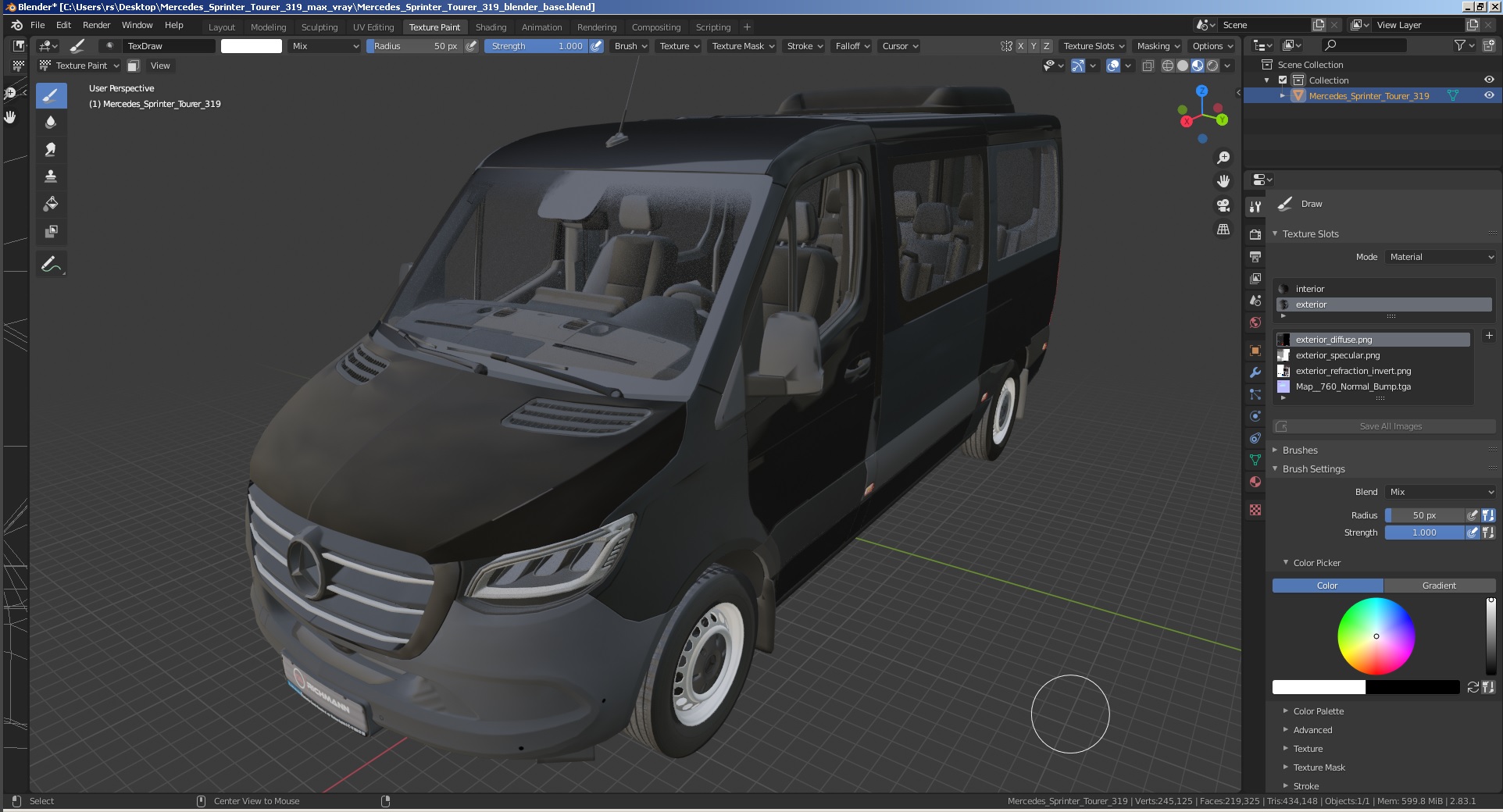Hide Mercedes_Sprinter_Tourer_319 object via eye icon
1503x812 pixels.
pos(1489,95)
